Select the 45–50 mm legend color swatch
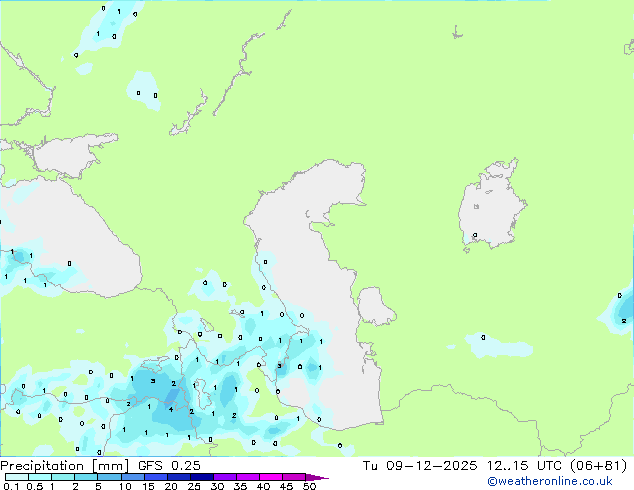 click(x=294, y=477)
